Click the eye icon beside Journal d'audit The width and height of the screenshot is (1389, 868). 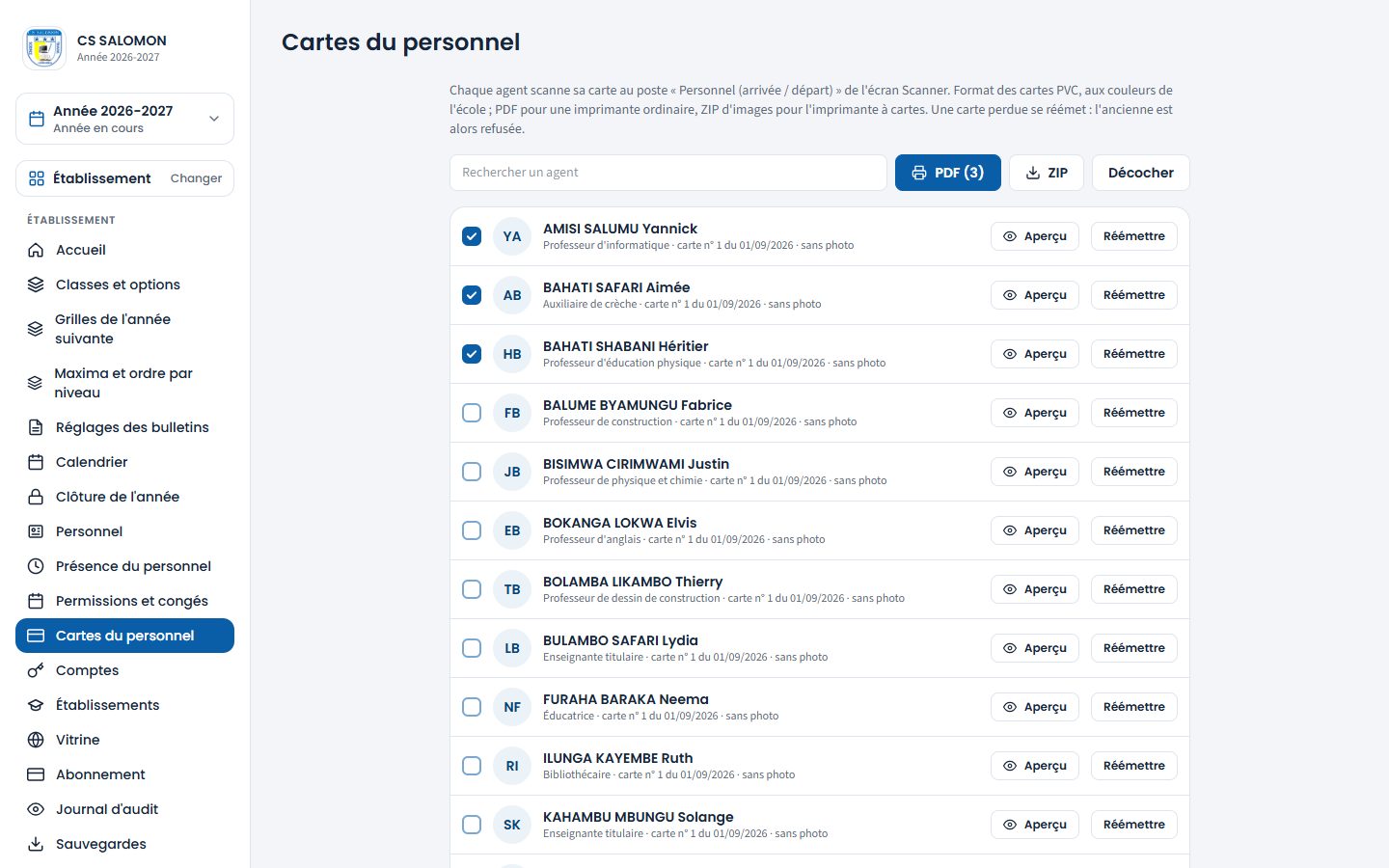[x=36, y=809]
